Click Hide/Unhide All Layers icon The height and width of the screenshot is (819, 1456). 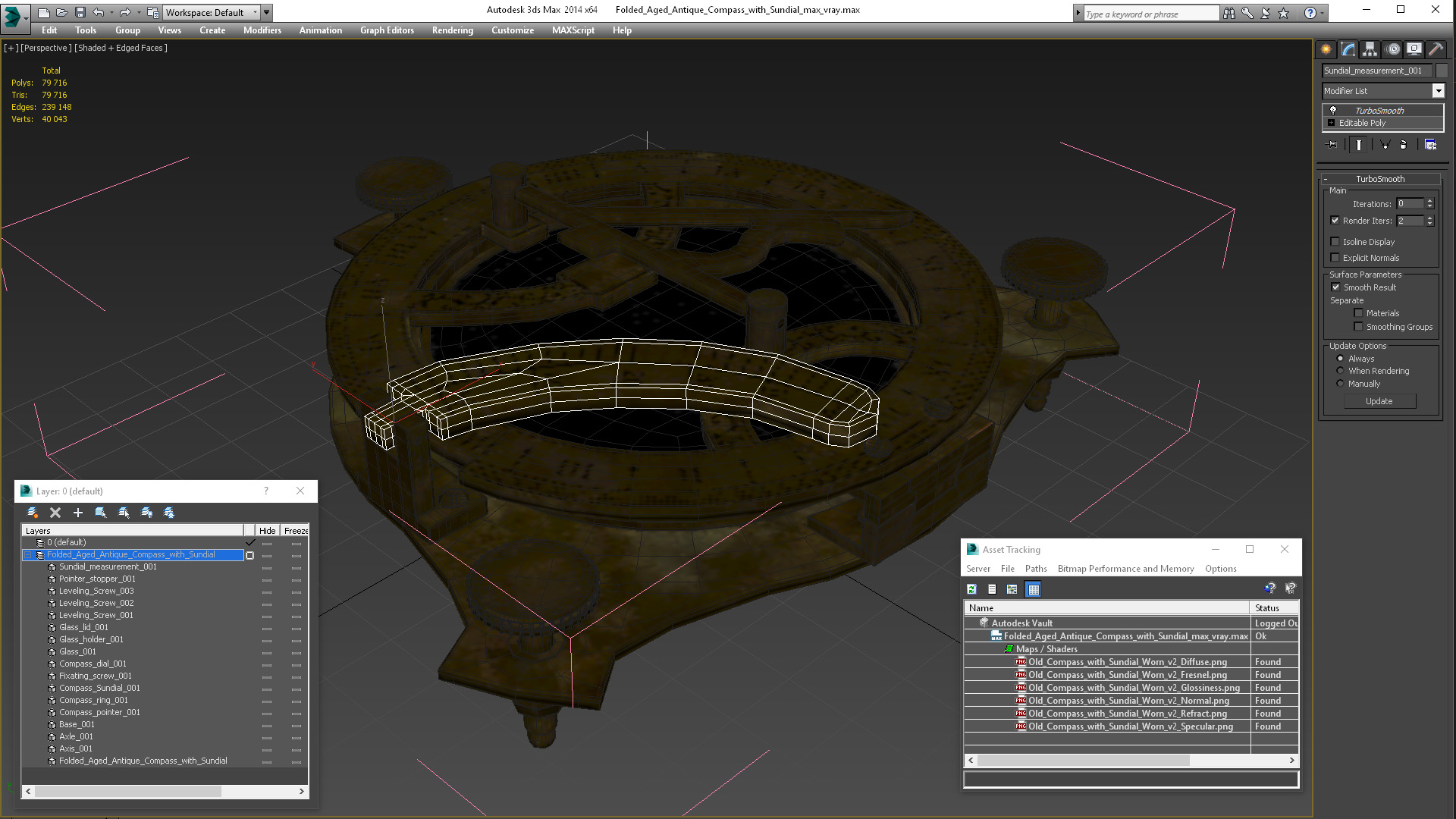point(146,513)
